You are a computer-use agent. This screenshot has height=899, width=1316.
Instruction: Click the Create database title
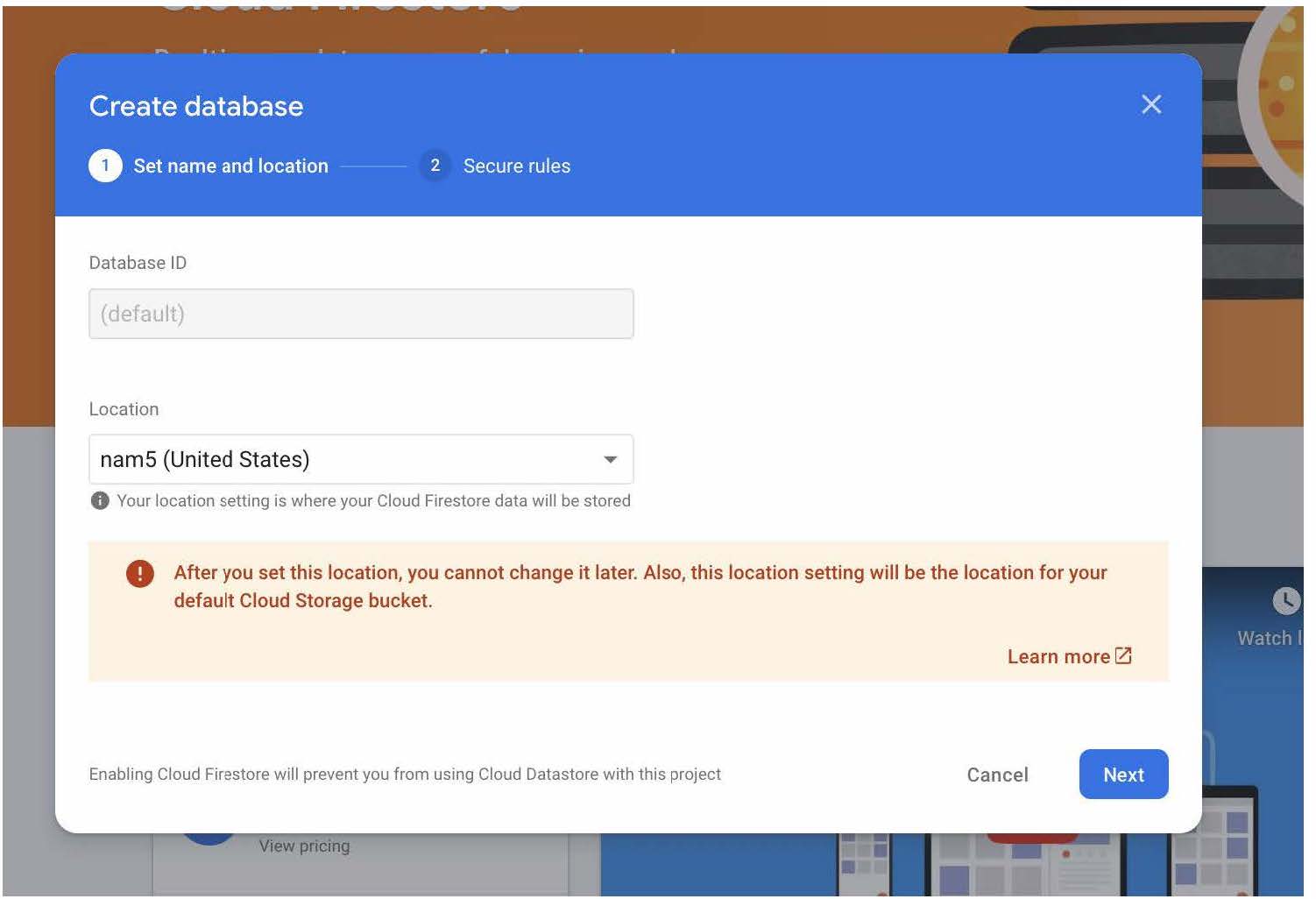tap(196, 106)
